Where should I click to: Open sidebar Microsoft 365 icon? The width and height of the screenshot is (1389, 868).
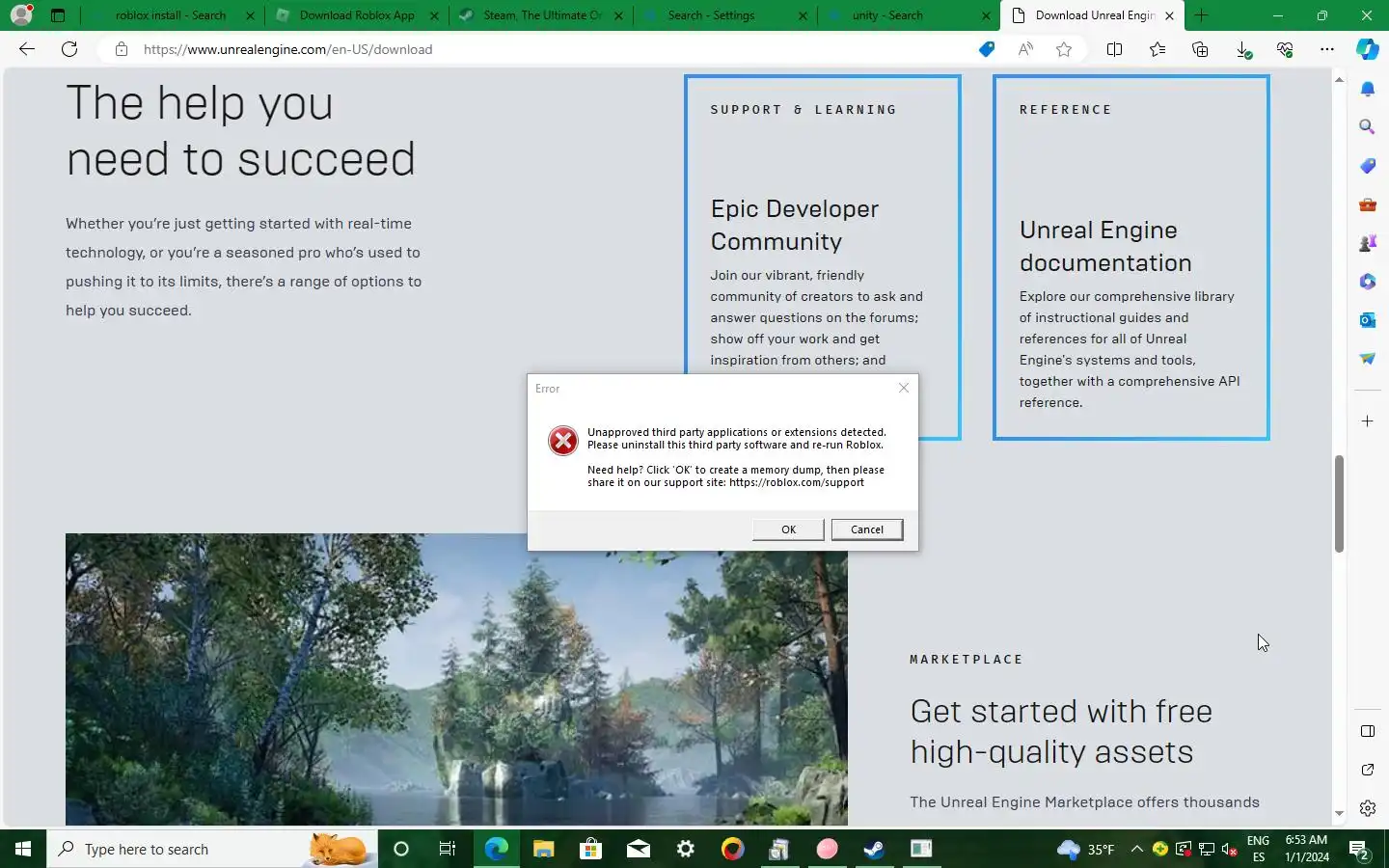[x=1368, y=282]
